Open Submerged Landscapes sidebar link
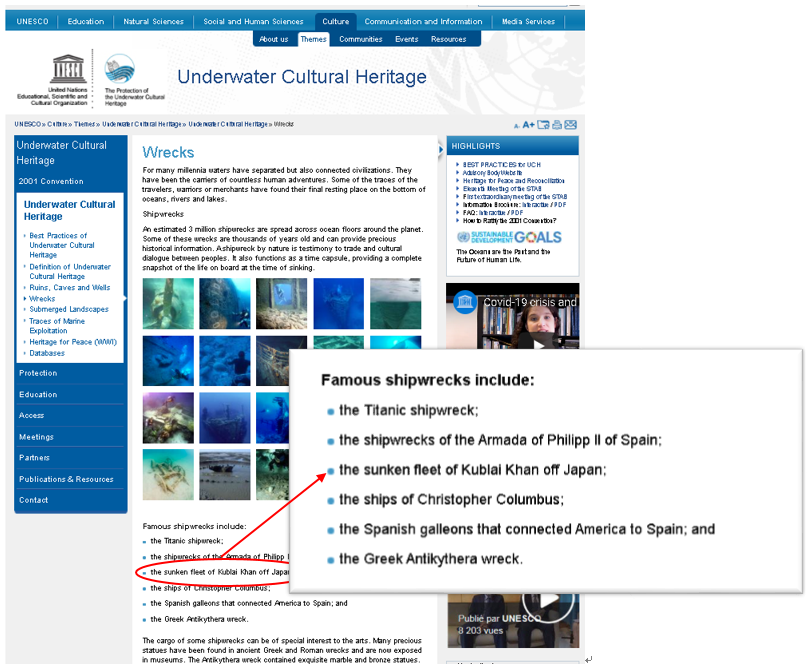 point(69,309)
